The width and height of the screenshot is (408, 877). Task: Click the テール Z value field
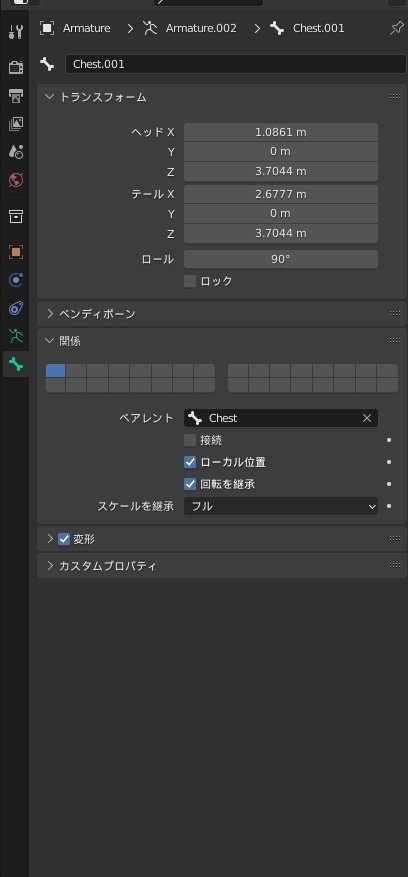280,233
